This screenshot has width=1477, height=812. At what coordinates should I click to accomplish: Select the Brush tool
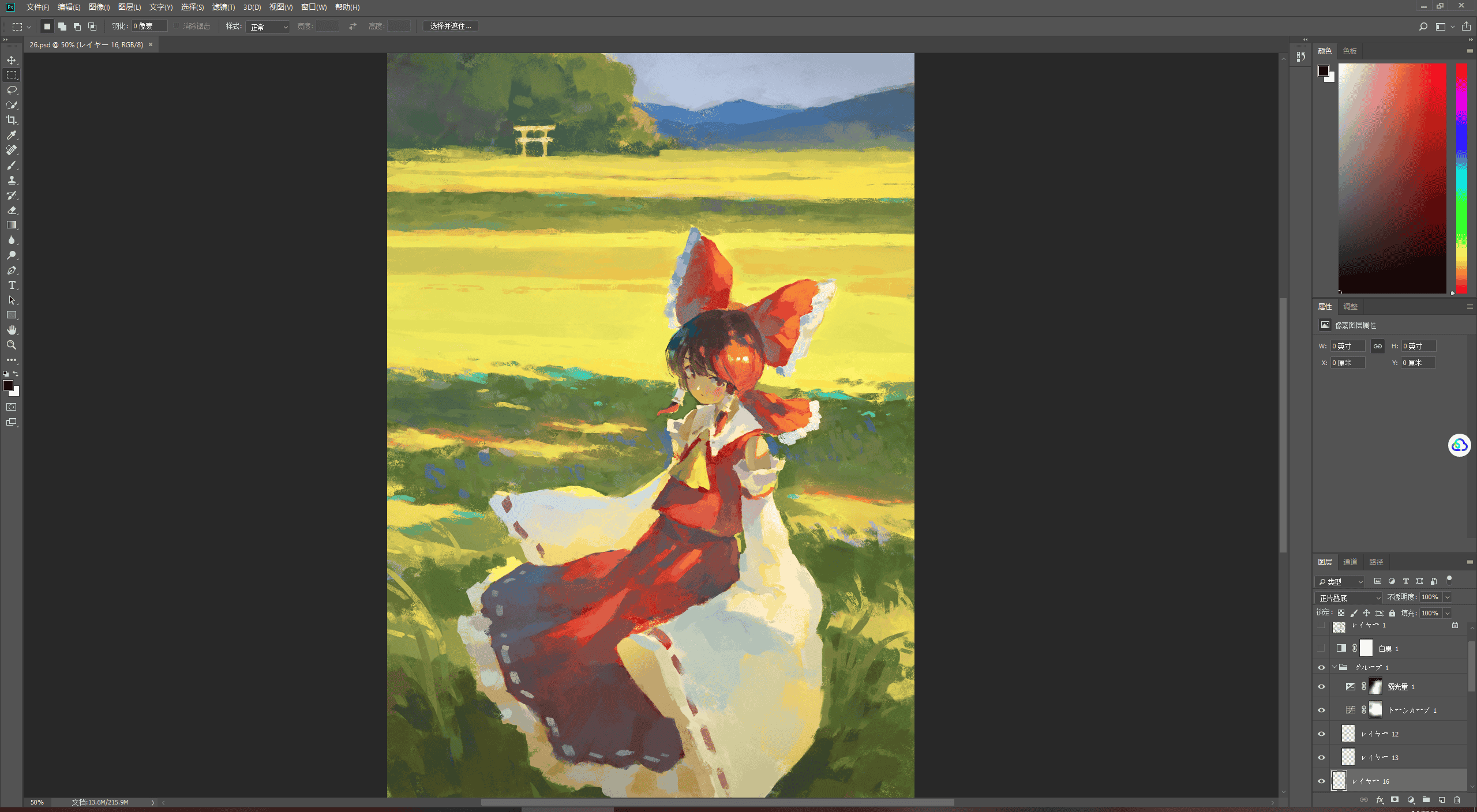tap(12, 165)
